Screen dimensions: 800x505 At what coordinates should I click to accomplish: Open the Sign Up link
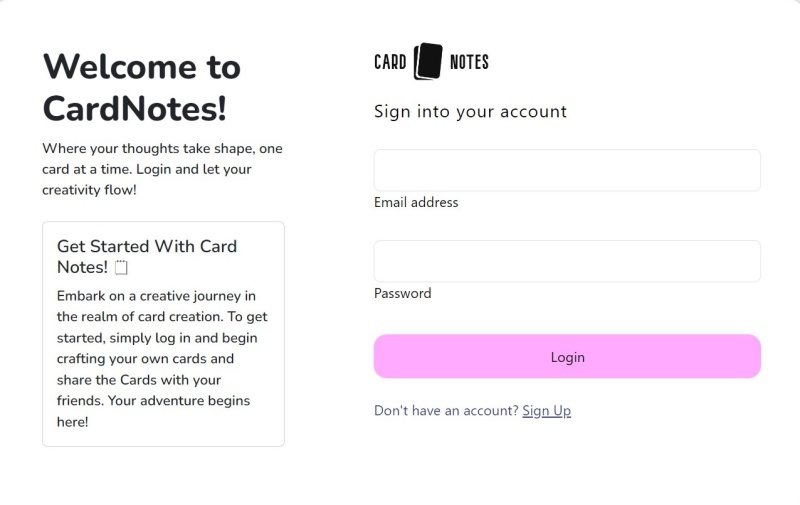click(x=546, y=411)
